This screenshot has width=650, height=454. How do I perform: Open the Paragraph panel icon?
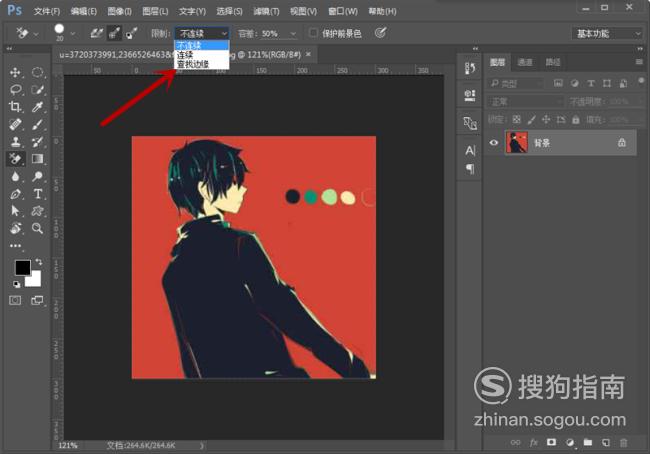[470, 169]
